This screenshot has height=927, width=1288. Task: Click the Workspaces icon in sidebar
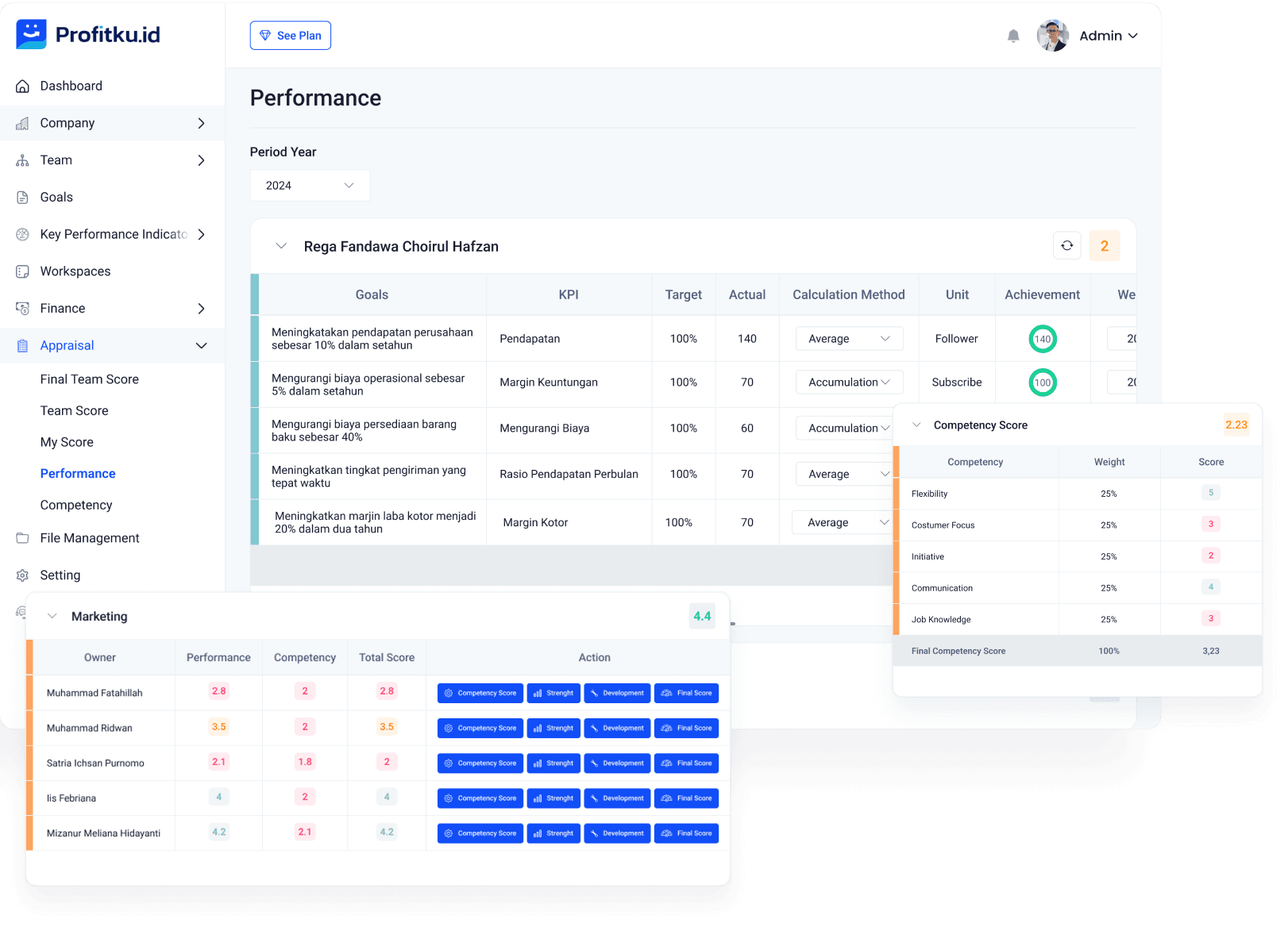(x=22, y=271)
